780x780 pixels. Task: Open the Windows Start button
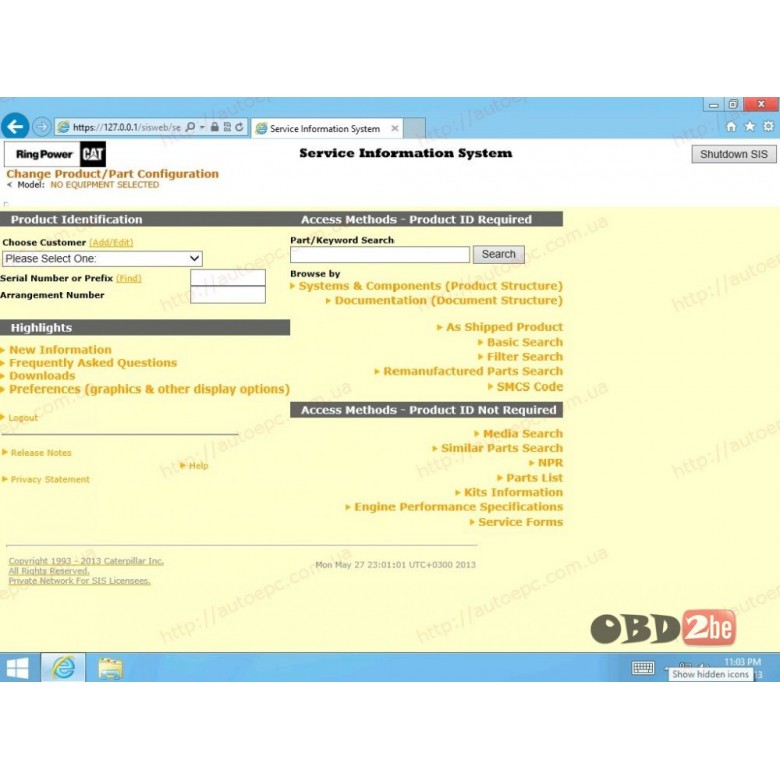point(18,668)
